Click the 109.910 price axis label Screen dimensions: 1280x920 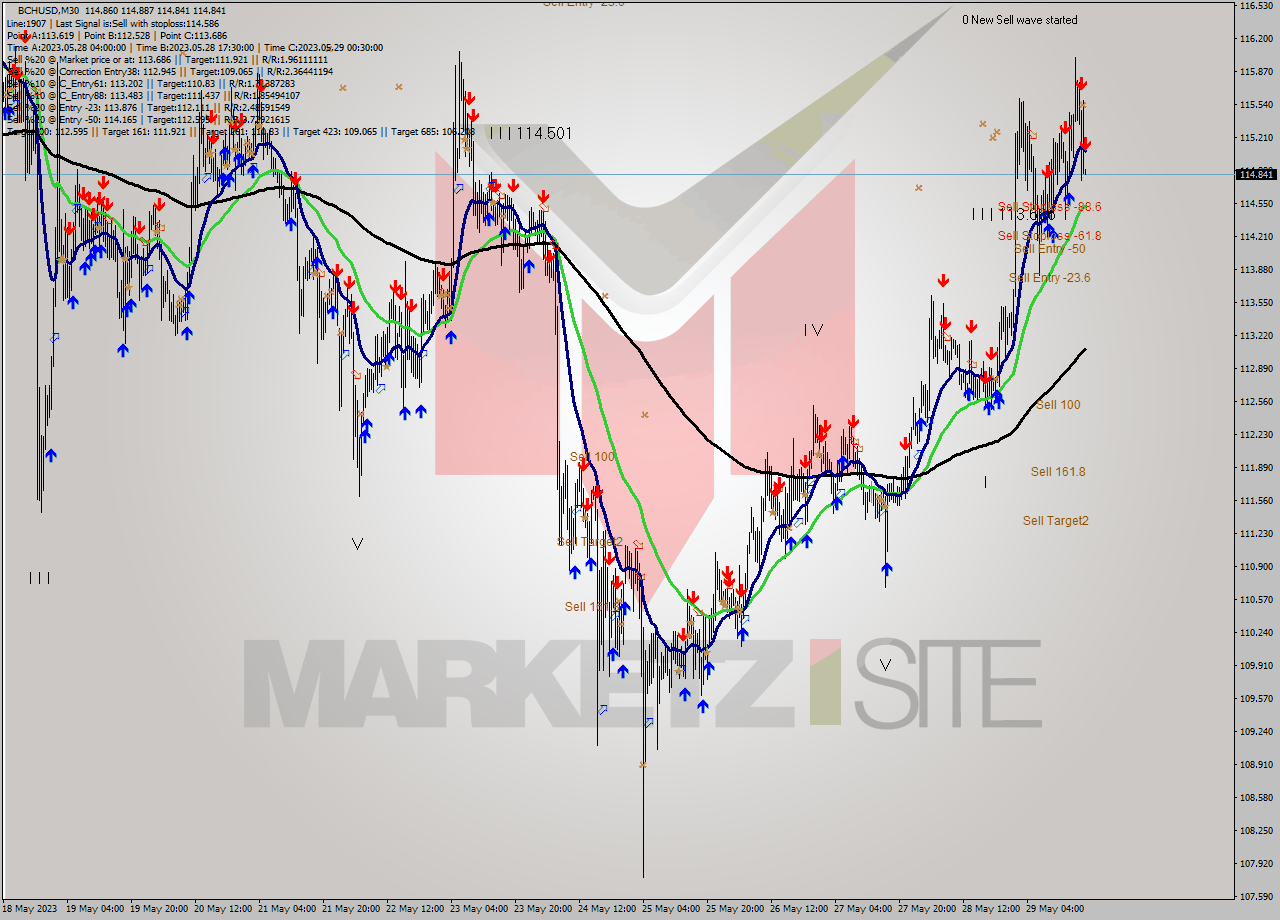pos(1256,666)
